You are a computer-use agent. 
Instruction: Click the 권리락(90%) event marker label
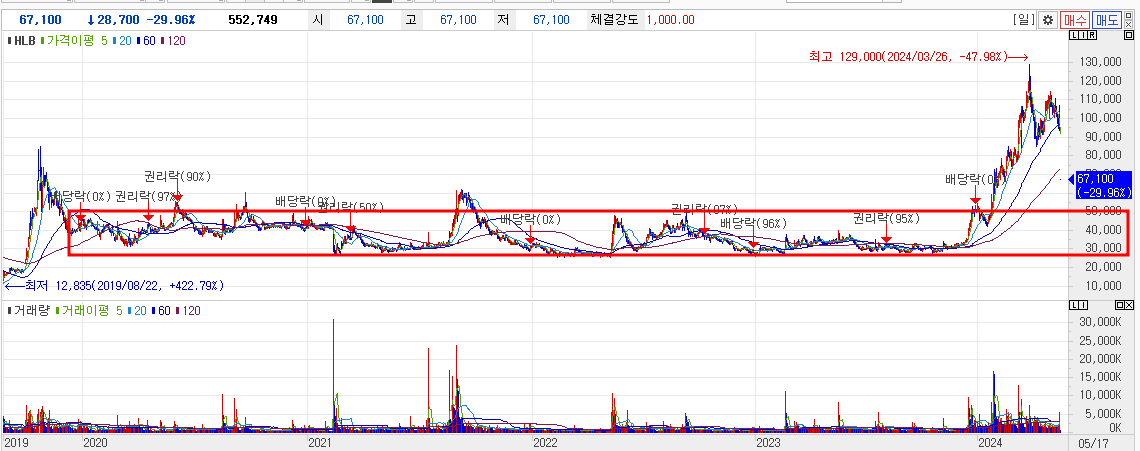(x=177, y=176)
